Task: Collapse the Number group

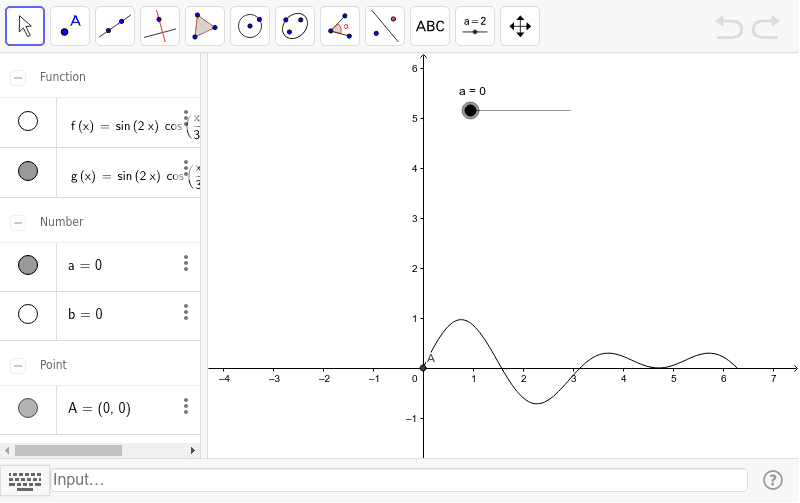Action: [18, 222]
